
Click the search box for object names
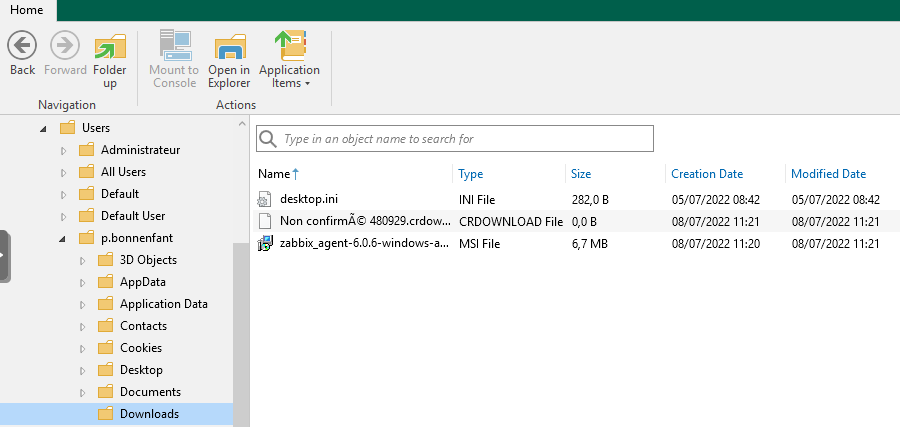[x=455, y=138]
